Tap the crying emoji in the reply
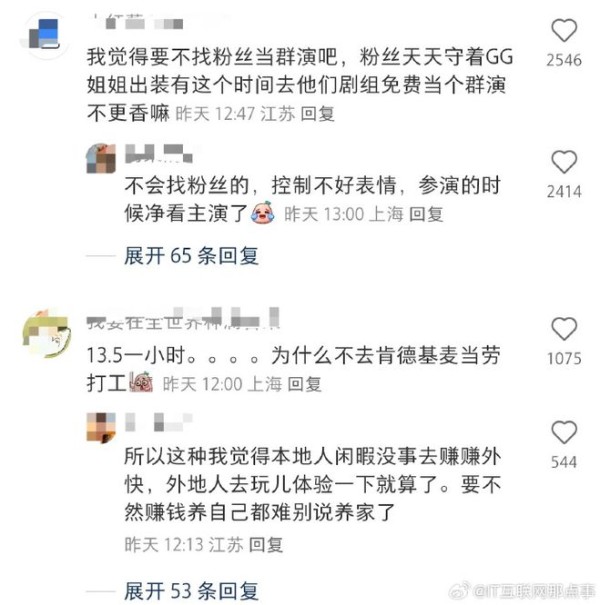 262,213
